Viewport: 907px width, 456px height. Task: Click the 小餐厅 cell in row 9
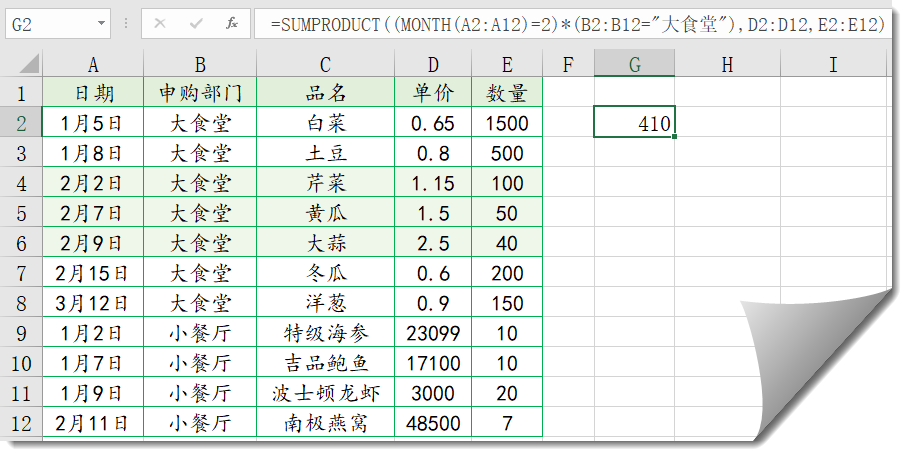point(200,333)
